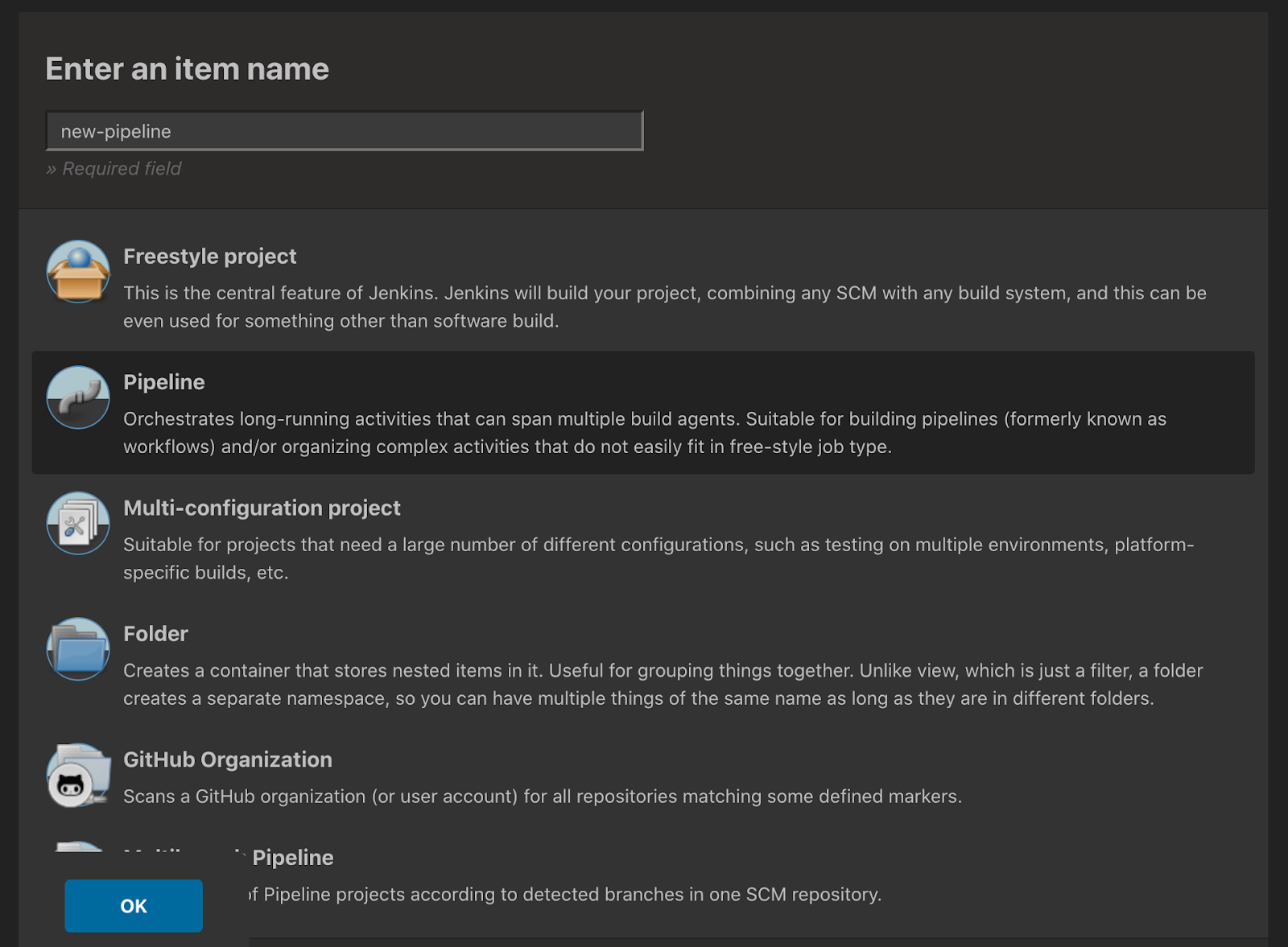Click the Freestyle project box icon
1288x947 pixels.
[78, 272]
